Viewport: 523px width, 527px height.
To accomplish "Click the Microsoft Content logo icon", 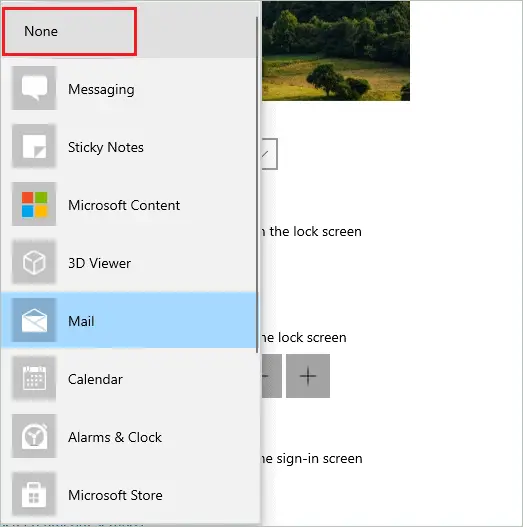I will [34, 204].
